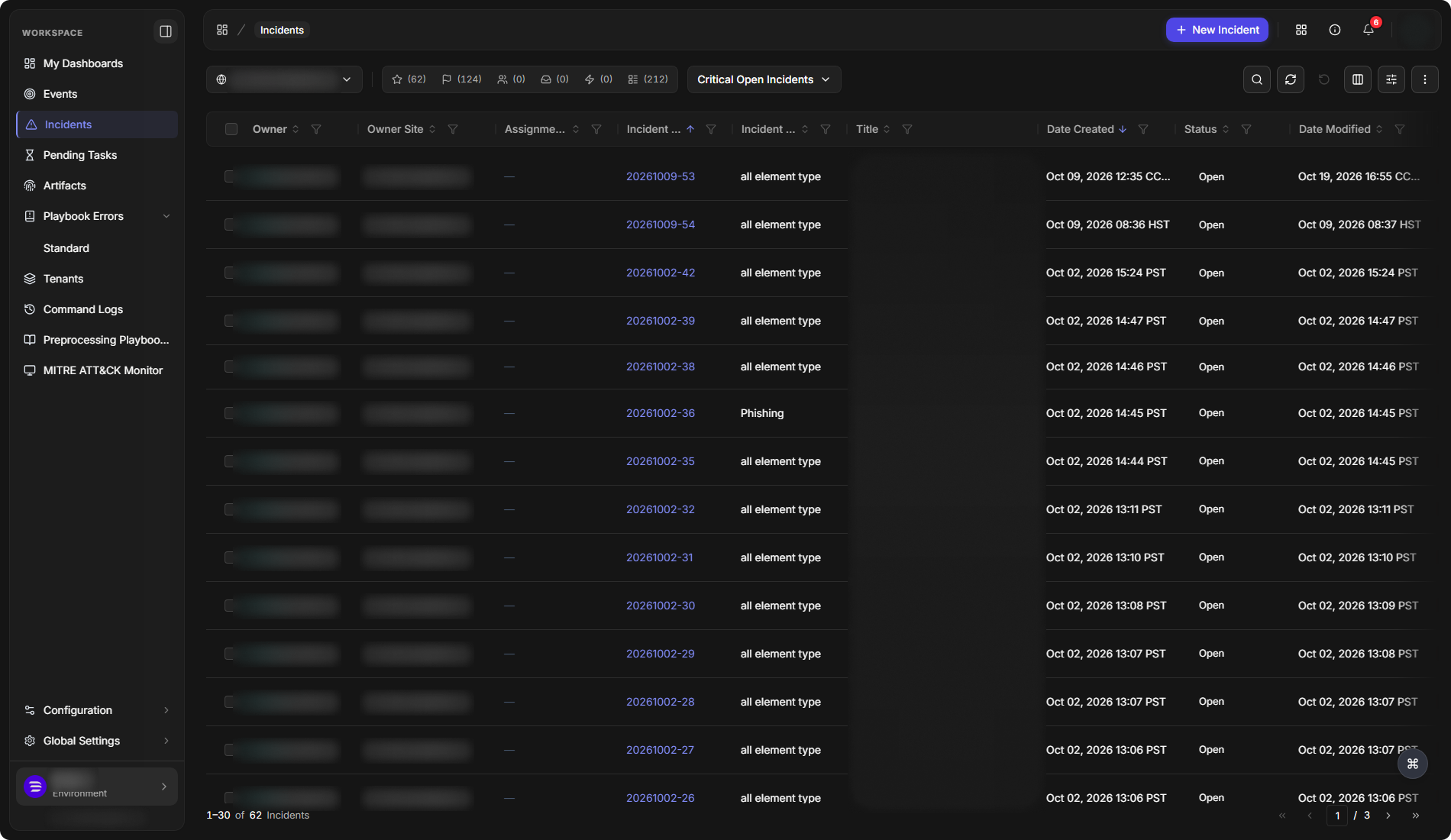Click the flagged filter showing (124)
The width and height of the screenshot is (1451, 840).
click(x=461, y=79)
